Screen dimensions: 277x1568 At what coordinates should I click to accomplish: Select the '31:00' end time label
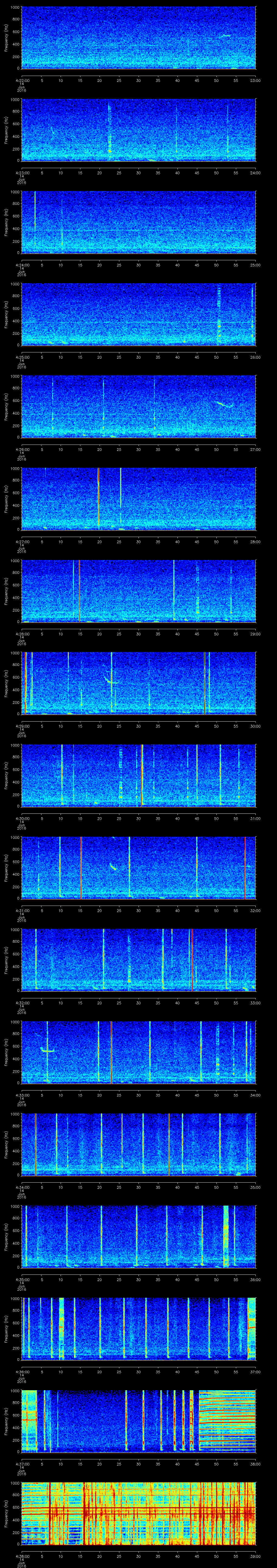tap(255, 818)
